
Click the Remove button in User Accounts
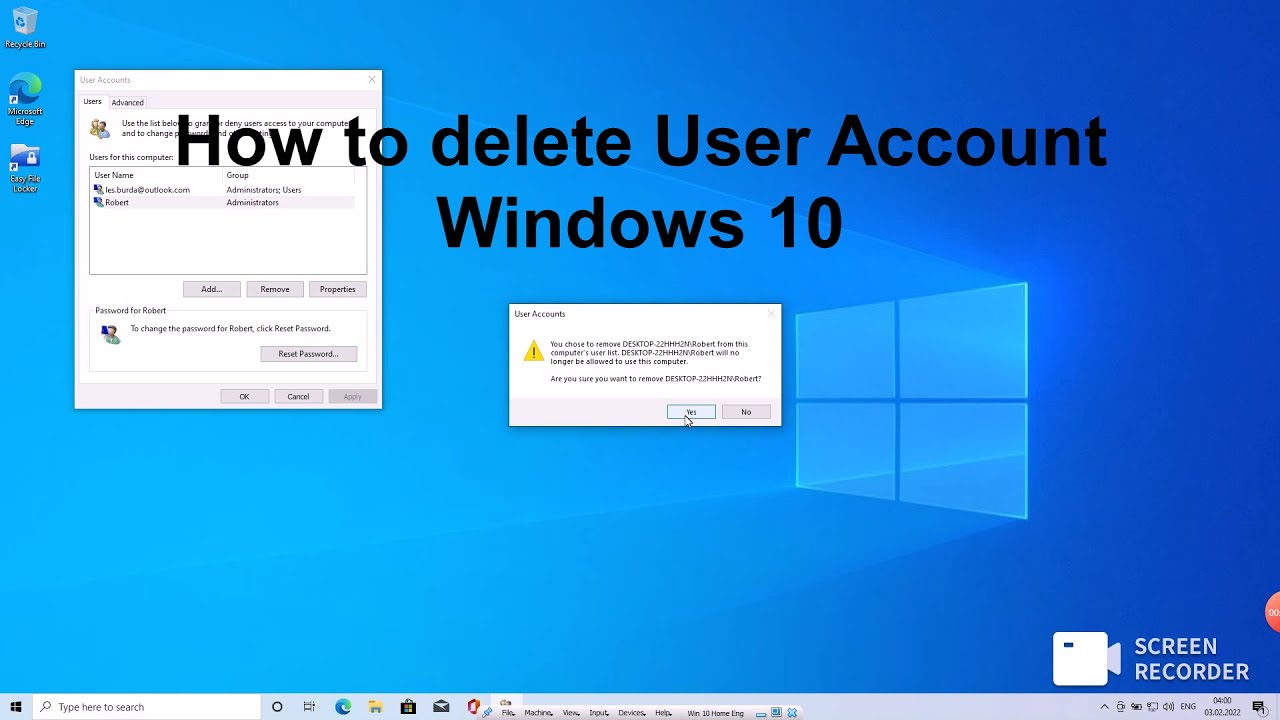[275, 289]
